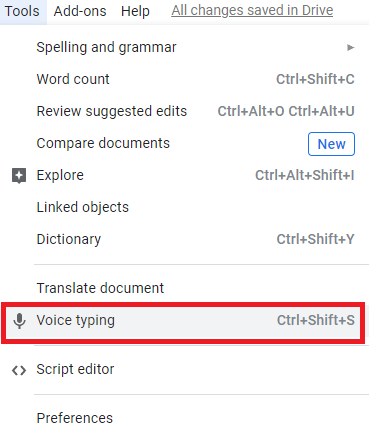The image size is (369, 429).
Task: Open the Tools menu in menu bar
Action: pyautogui.click(x=22, y=11)
